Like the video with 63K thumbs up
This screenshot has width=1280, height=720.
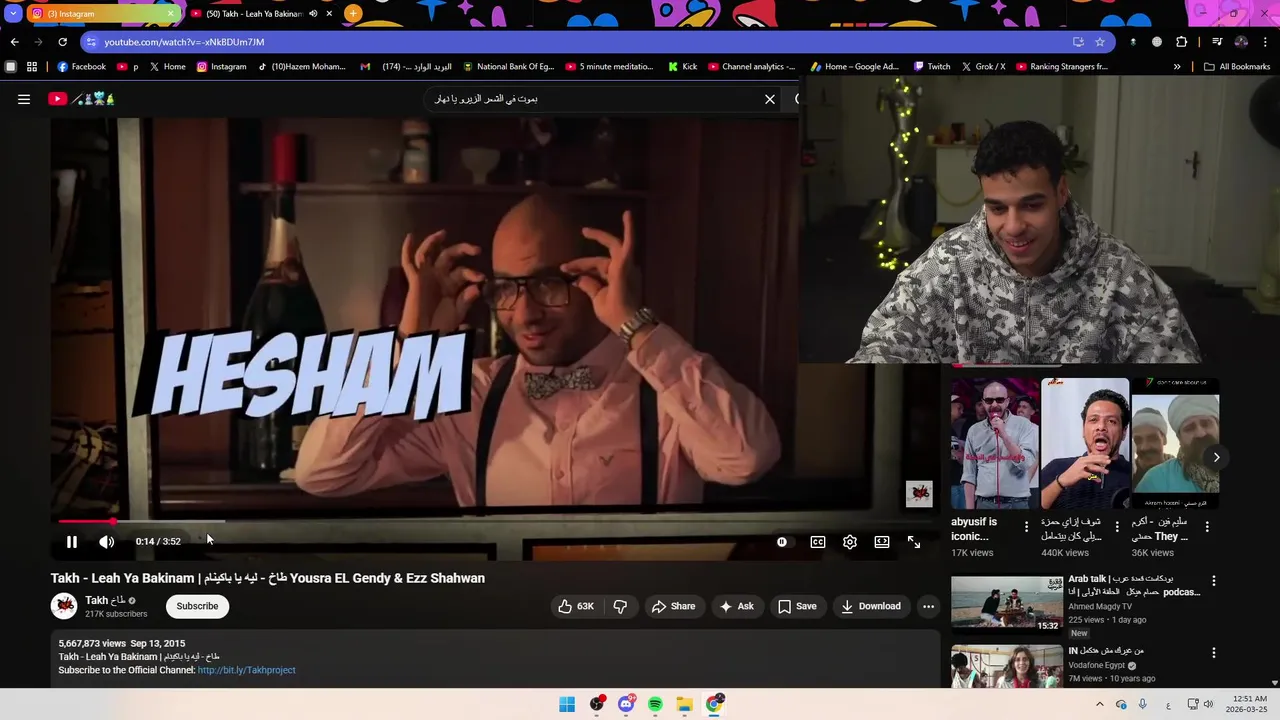click(x=576, y=606)
